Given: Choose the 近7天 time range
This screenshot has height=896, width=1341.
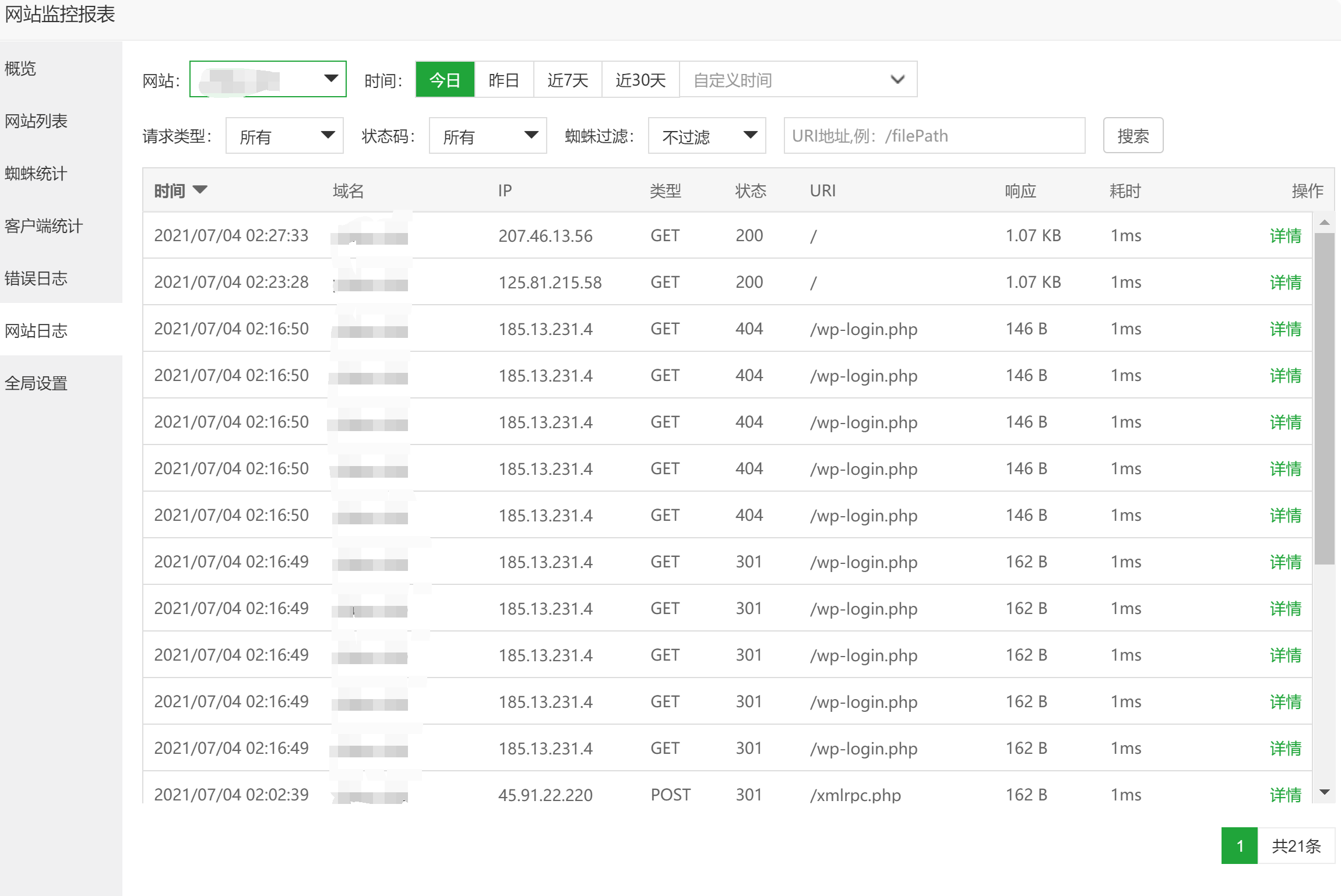Looking at the screenshot, I should point(568,79).
